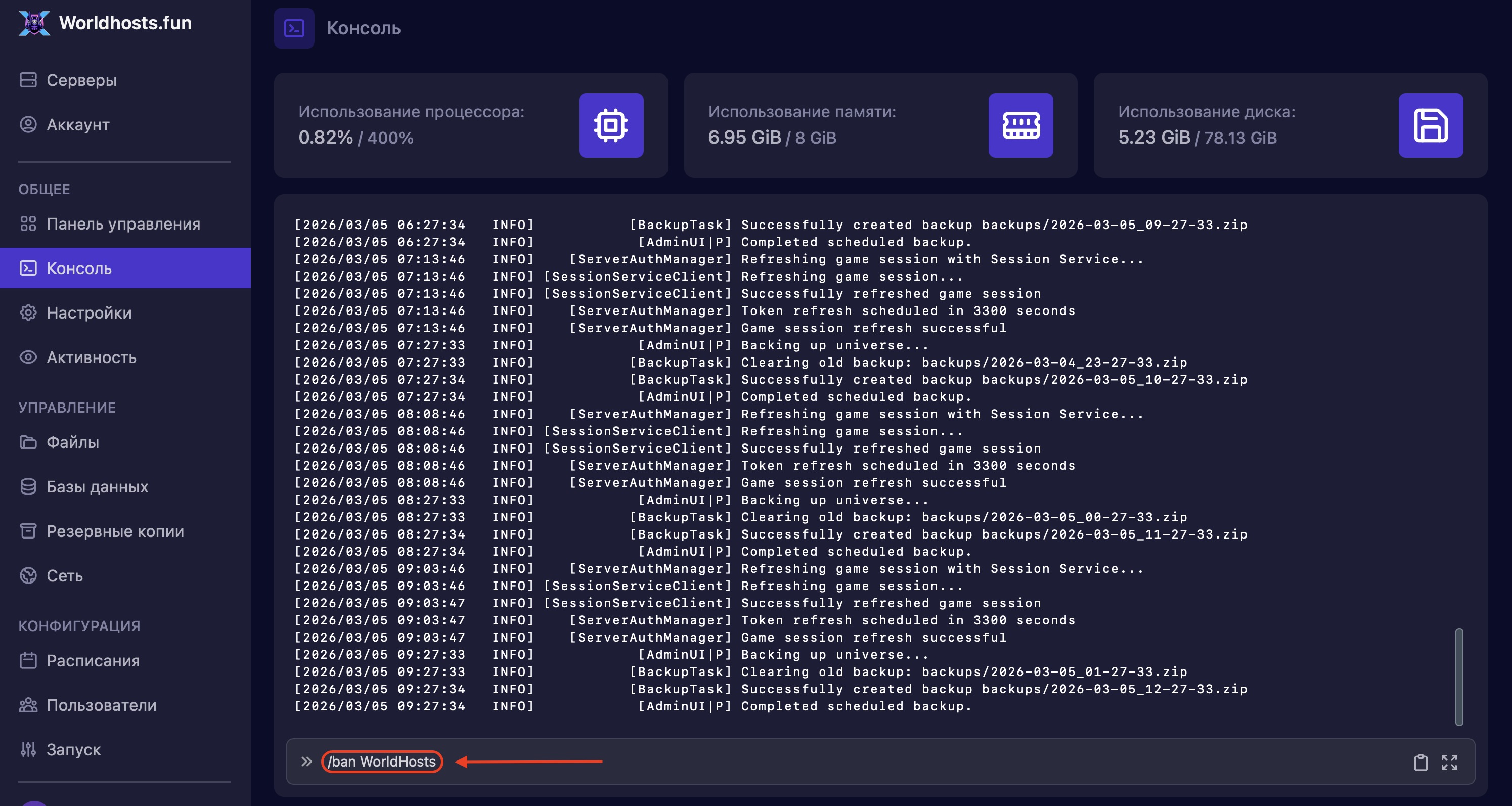1512x806 pixels.
Task: Go to Аккаунт section
Action: [77, 124]
